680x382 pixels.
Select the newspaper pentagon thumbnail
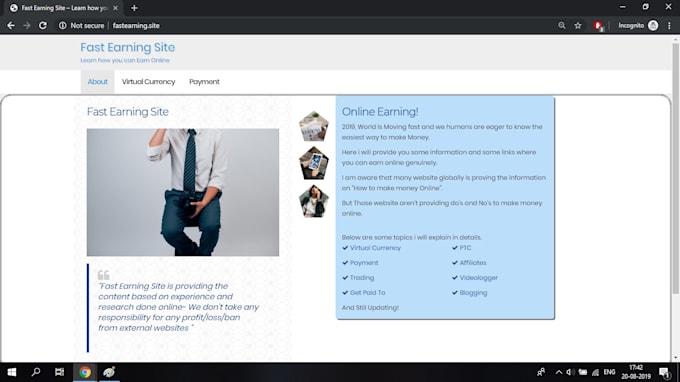point(314,126)
